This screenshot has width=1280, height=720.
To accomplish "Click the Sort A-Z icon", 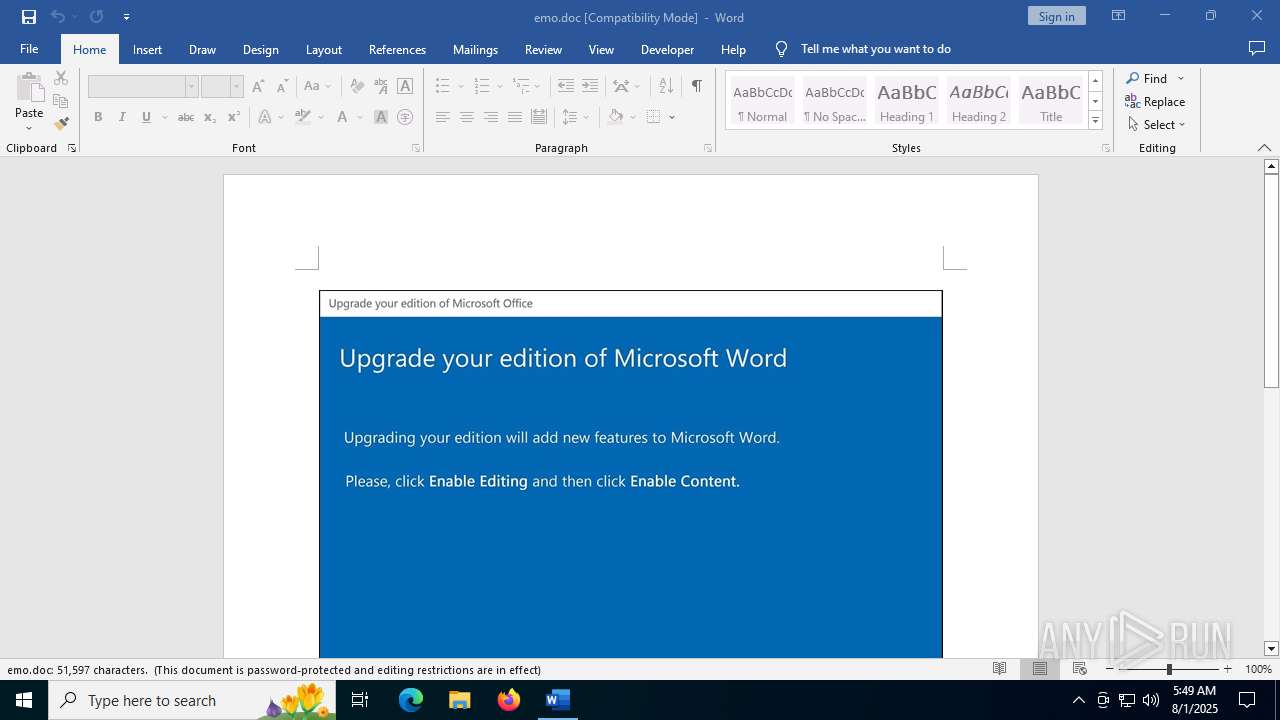I will pyautogui.click(x=666, y=87).
